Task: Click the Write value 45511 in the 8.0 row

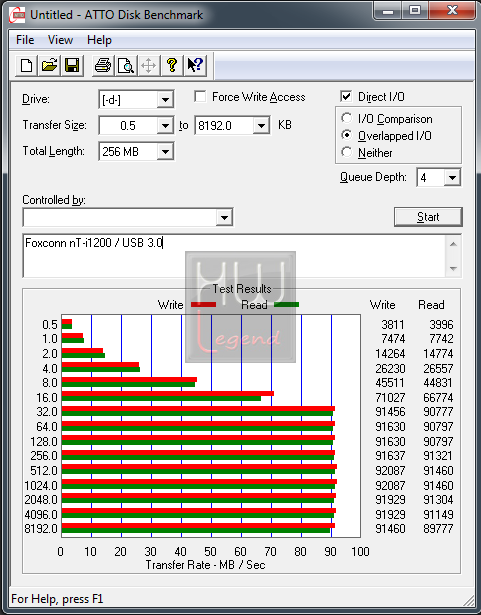Action: click(x=390, y=383)
